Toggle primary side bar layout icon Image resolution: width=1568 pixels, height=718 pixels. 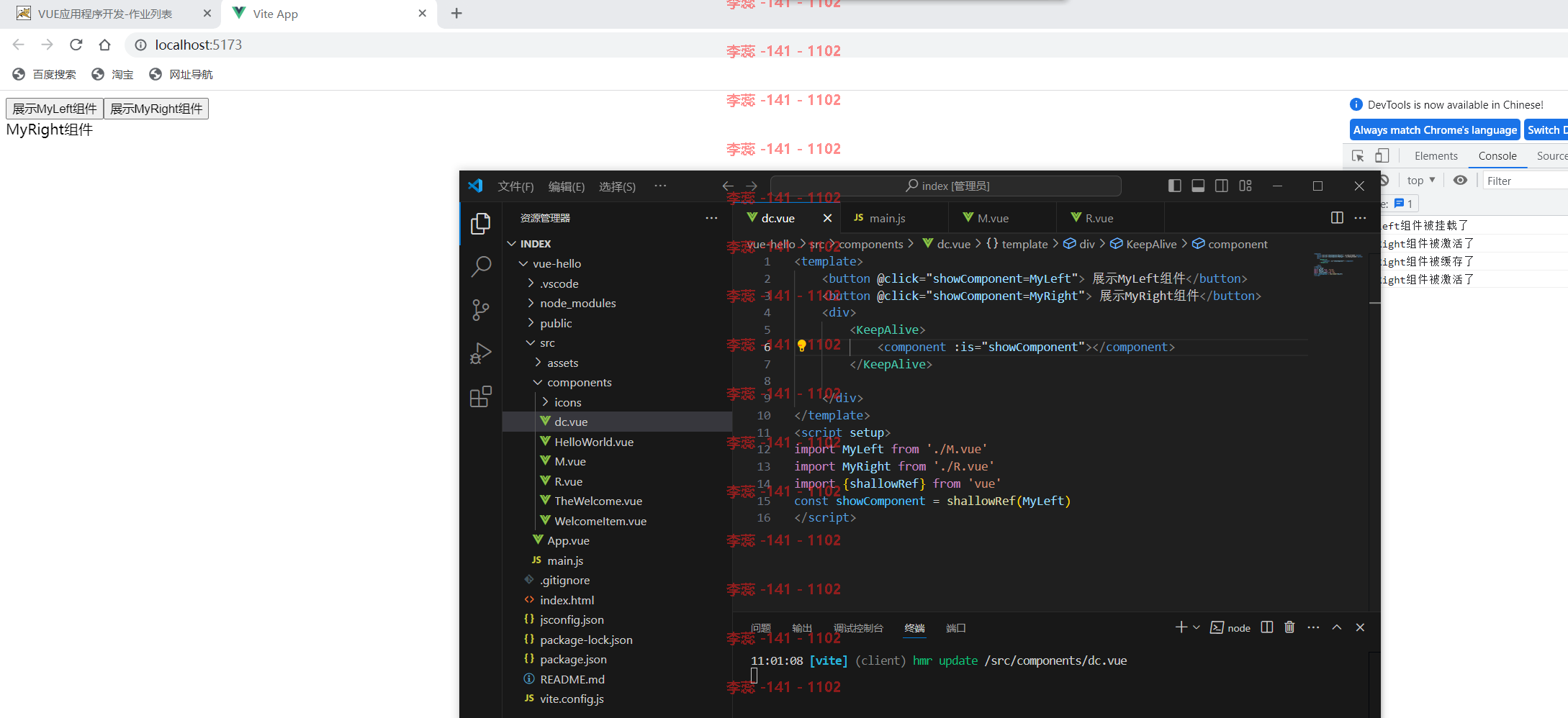(1174, 186)
